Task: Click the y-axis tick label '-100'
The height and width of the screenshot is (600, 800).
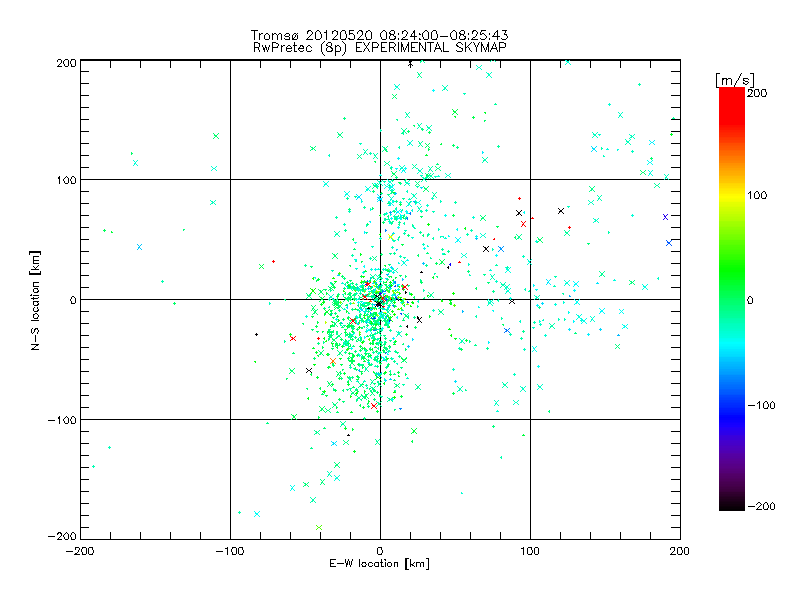Action: (62, 420)
